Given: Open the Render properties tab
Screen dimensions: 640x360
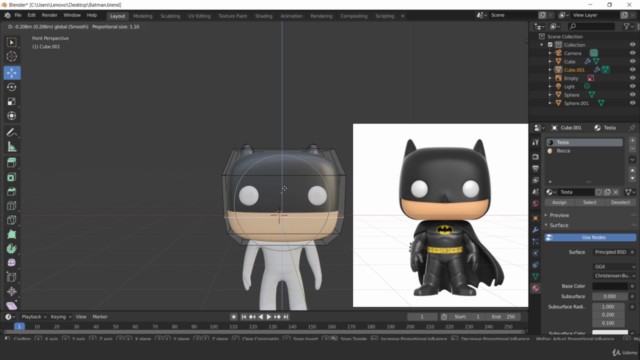Looking at the screenshot, I should 536,157.
